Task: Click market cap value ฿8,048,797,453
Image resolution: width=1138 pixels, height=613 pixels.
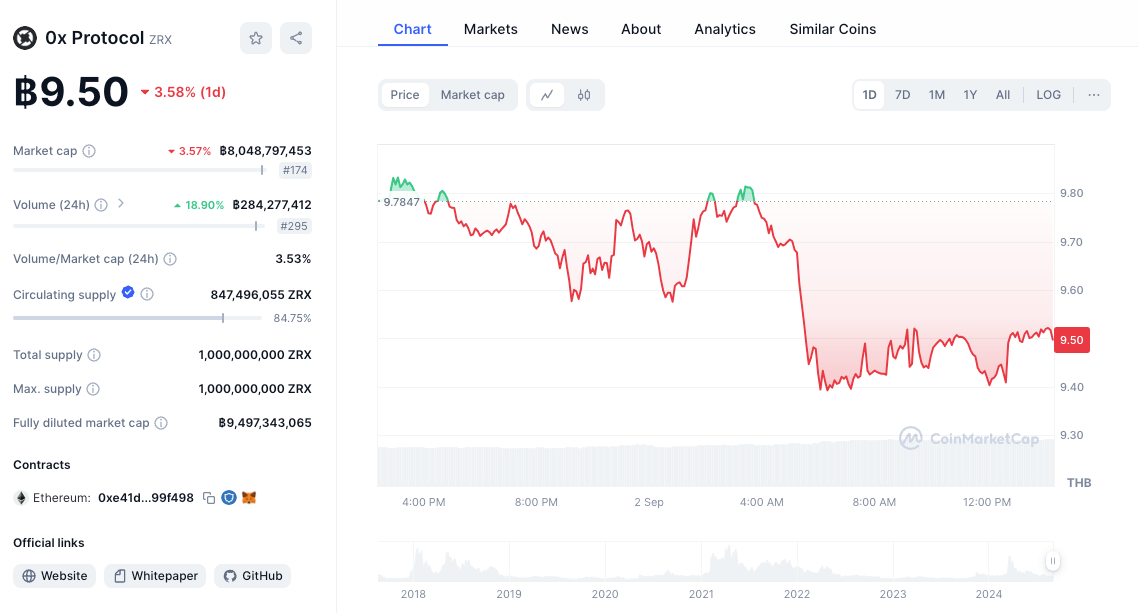Action: point(266,151)
